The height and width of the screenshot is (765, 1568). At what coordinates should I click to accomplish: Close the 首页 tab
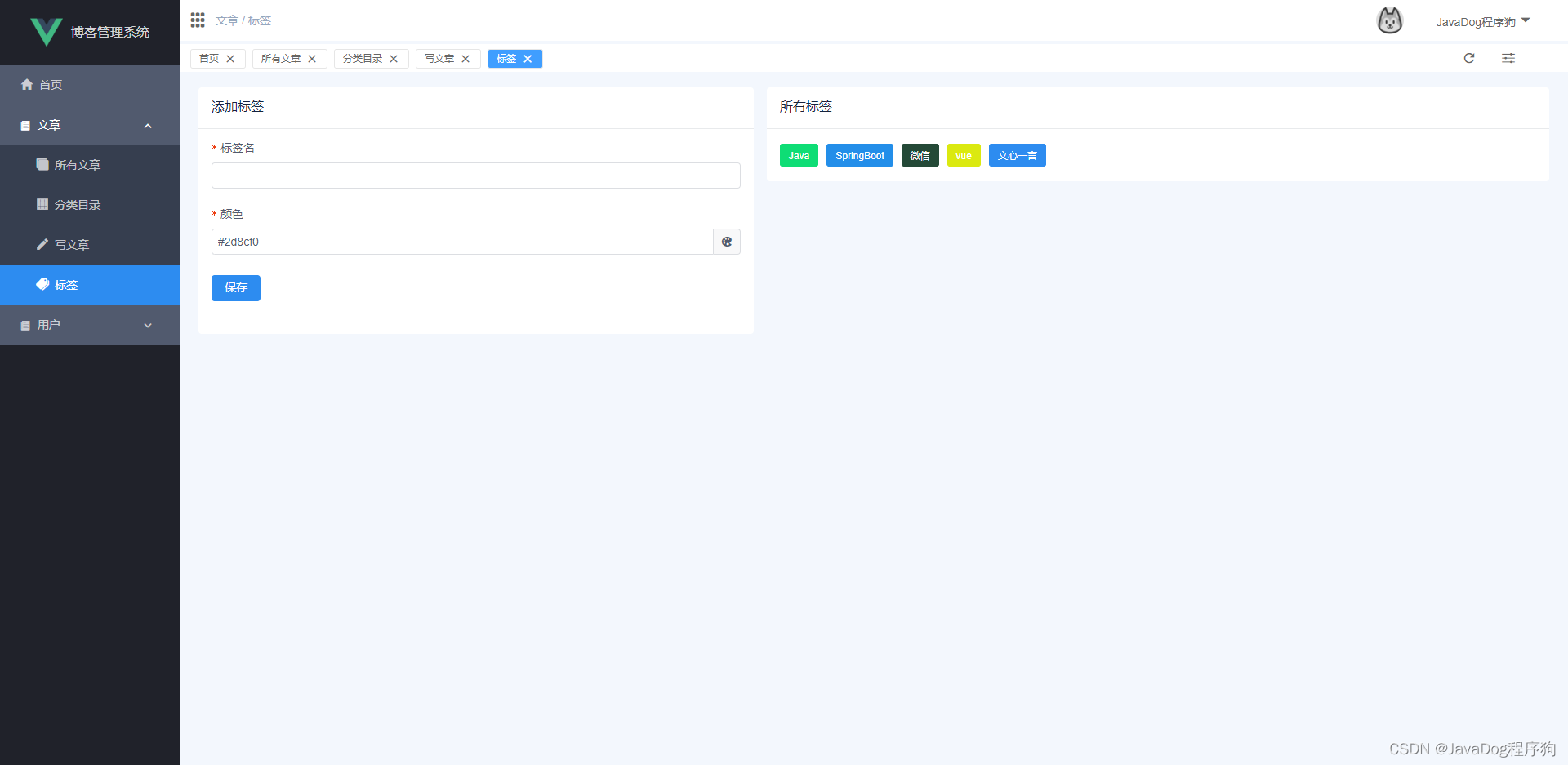[229, 58]
